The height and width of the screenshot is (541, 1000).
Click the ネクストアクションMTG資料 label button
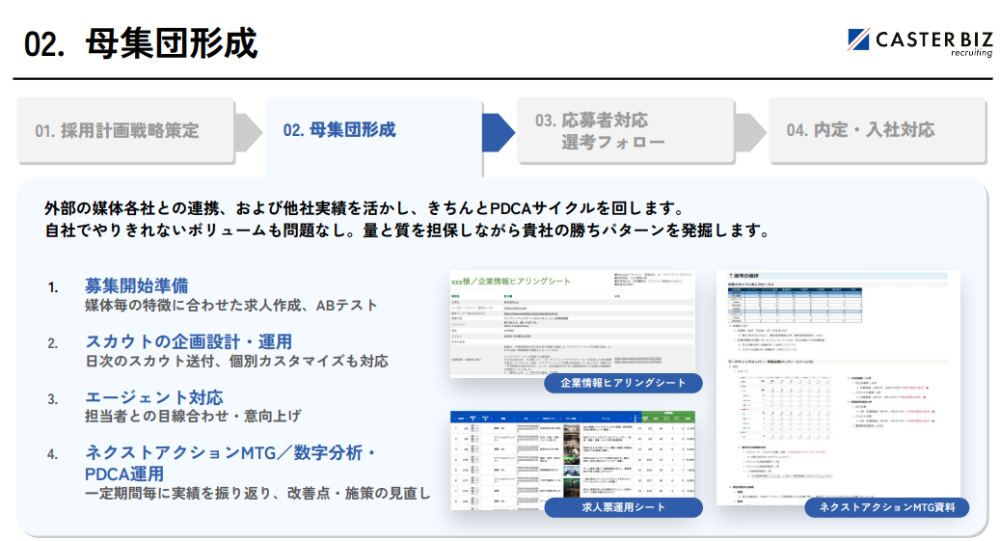(x=887, y=507)
